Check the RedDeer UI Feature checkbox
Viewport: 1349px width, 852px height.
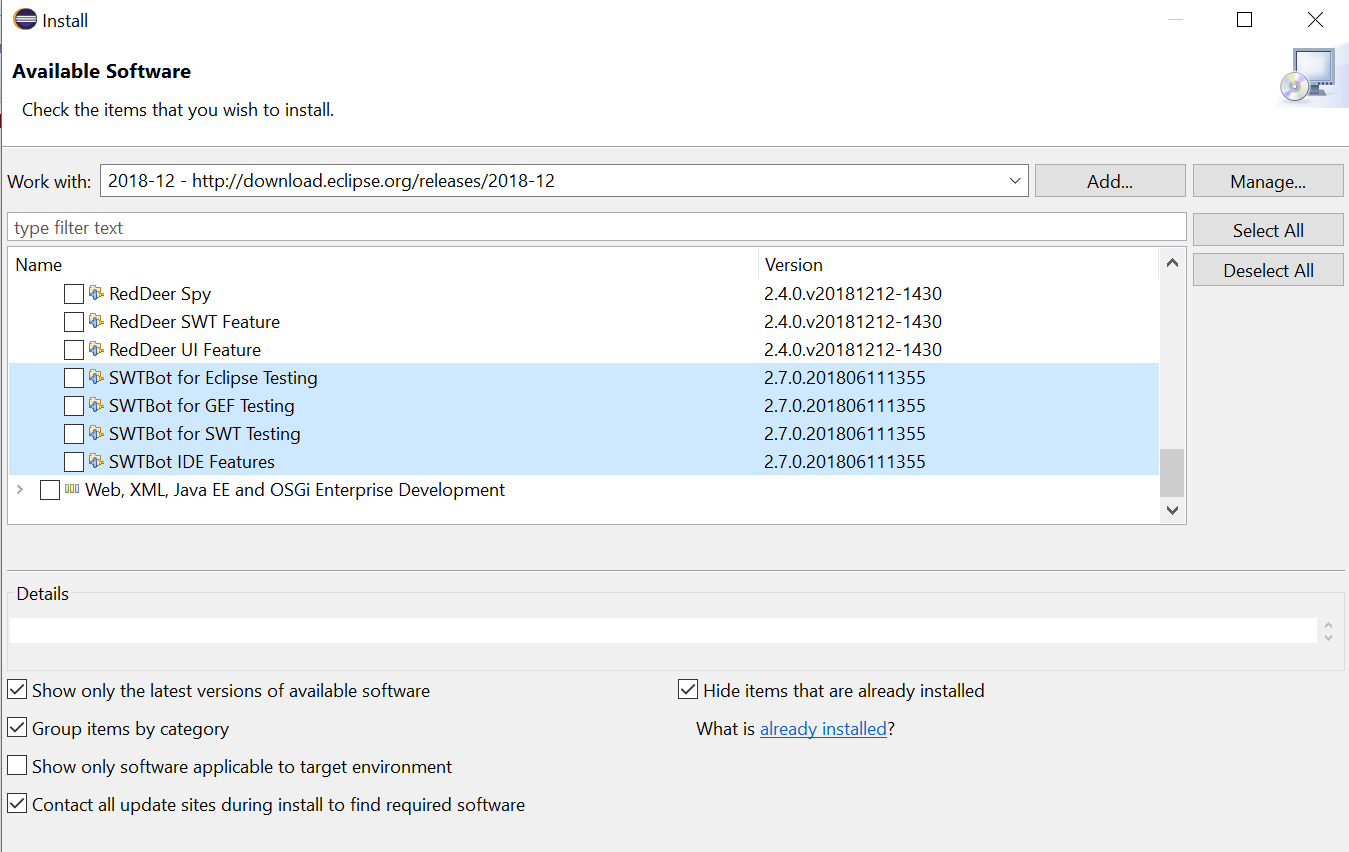click(74, 350)
